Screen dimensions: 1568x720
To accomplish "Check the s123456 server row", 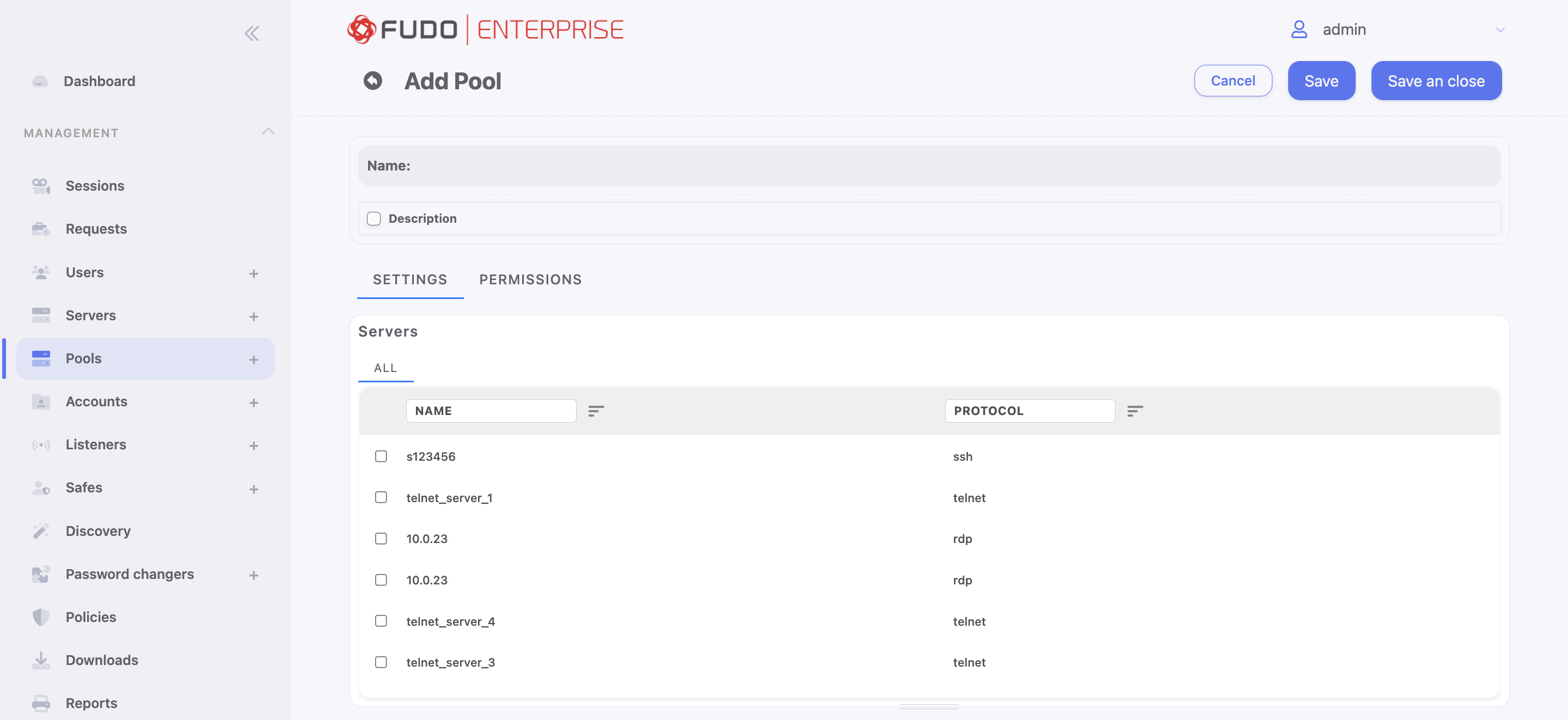I will pos(381,455).
